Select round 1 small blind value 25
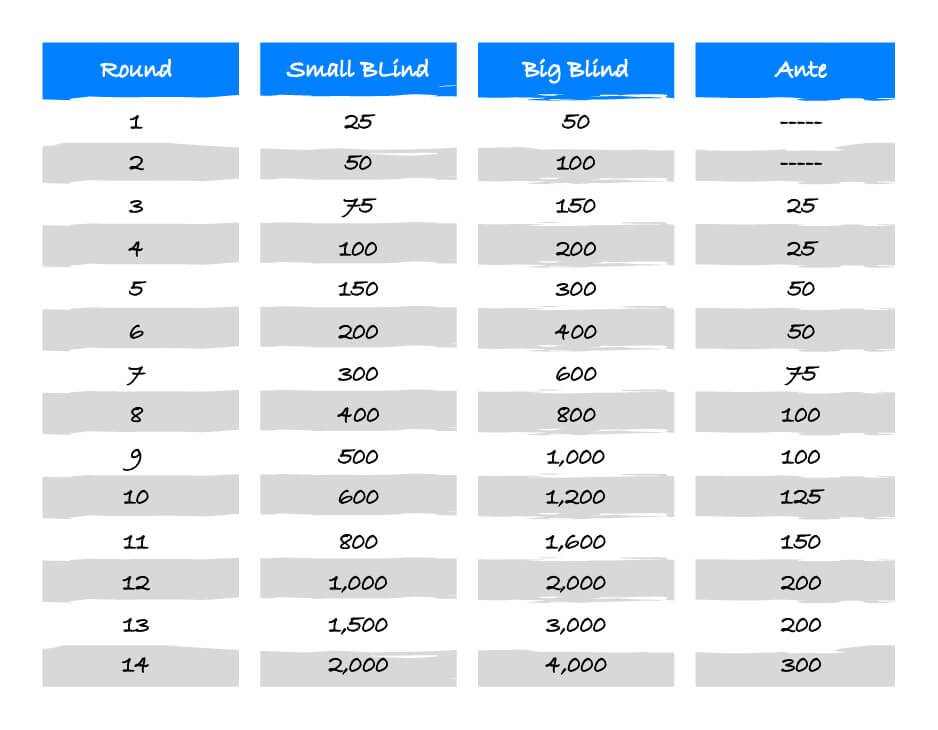 [x=358, y=122]
